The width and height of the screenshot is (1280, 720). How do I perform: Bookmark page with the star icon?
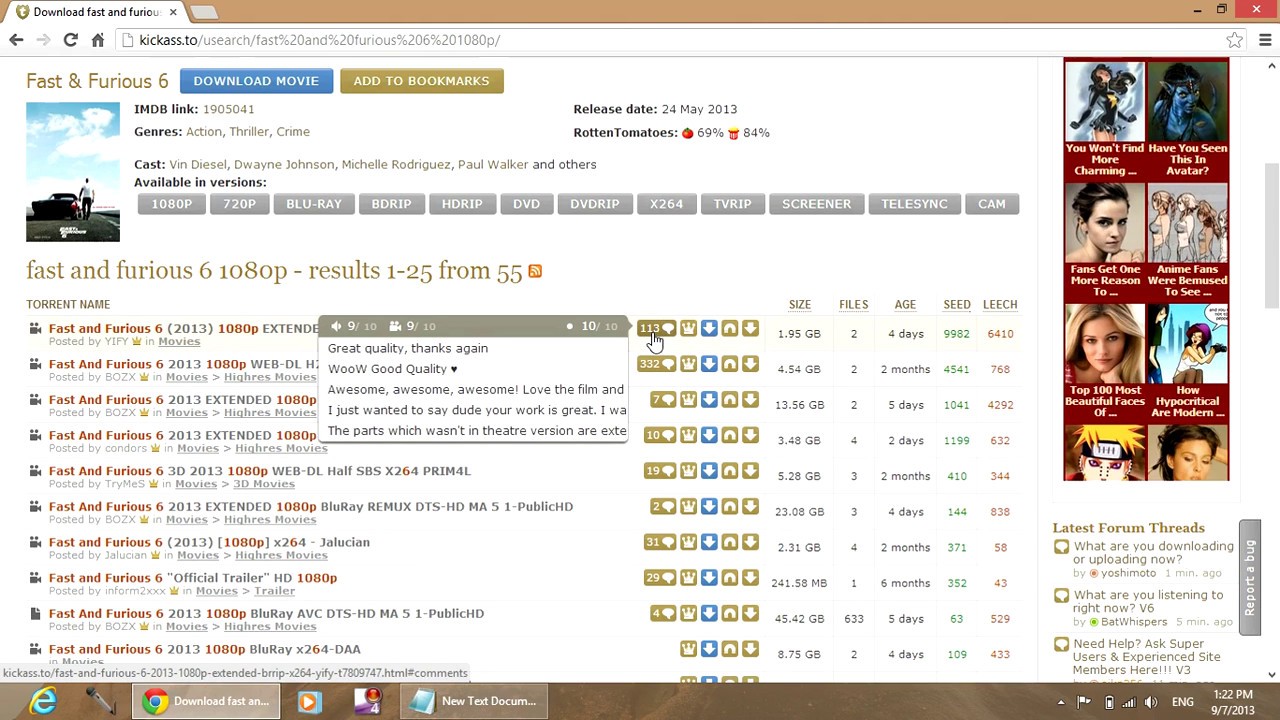1235,40
